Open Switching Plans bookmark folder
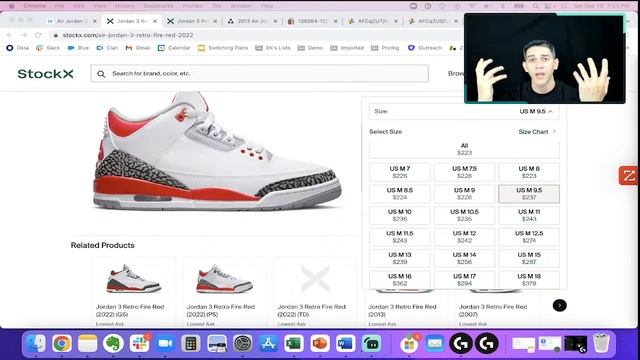Viewport: 640px width, 360px height. tap(223, 48)
